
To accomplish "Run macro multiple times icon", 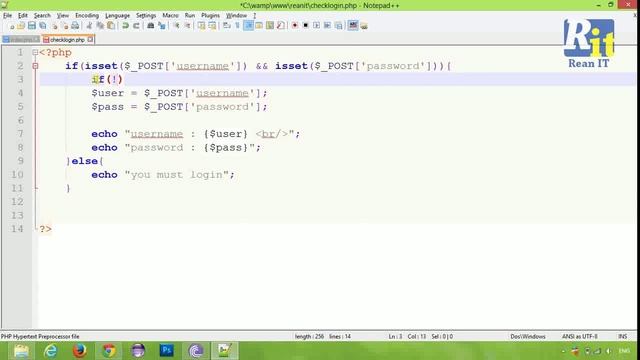I will coord(327,26).
